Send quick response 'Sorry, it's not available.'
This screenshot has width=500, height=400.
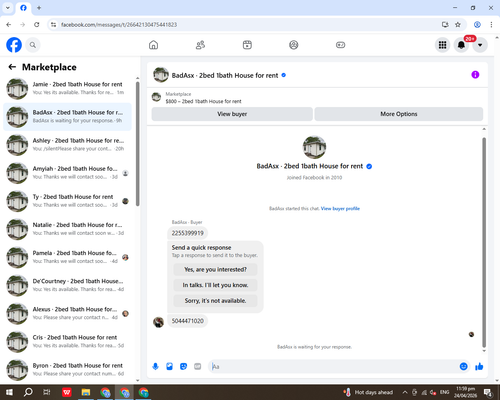(215, 301)
